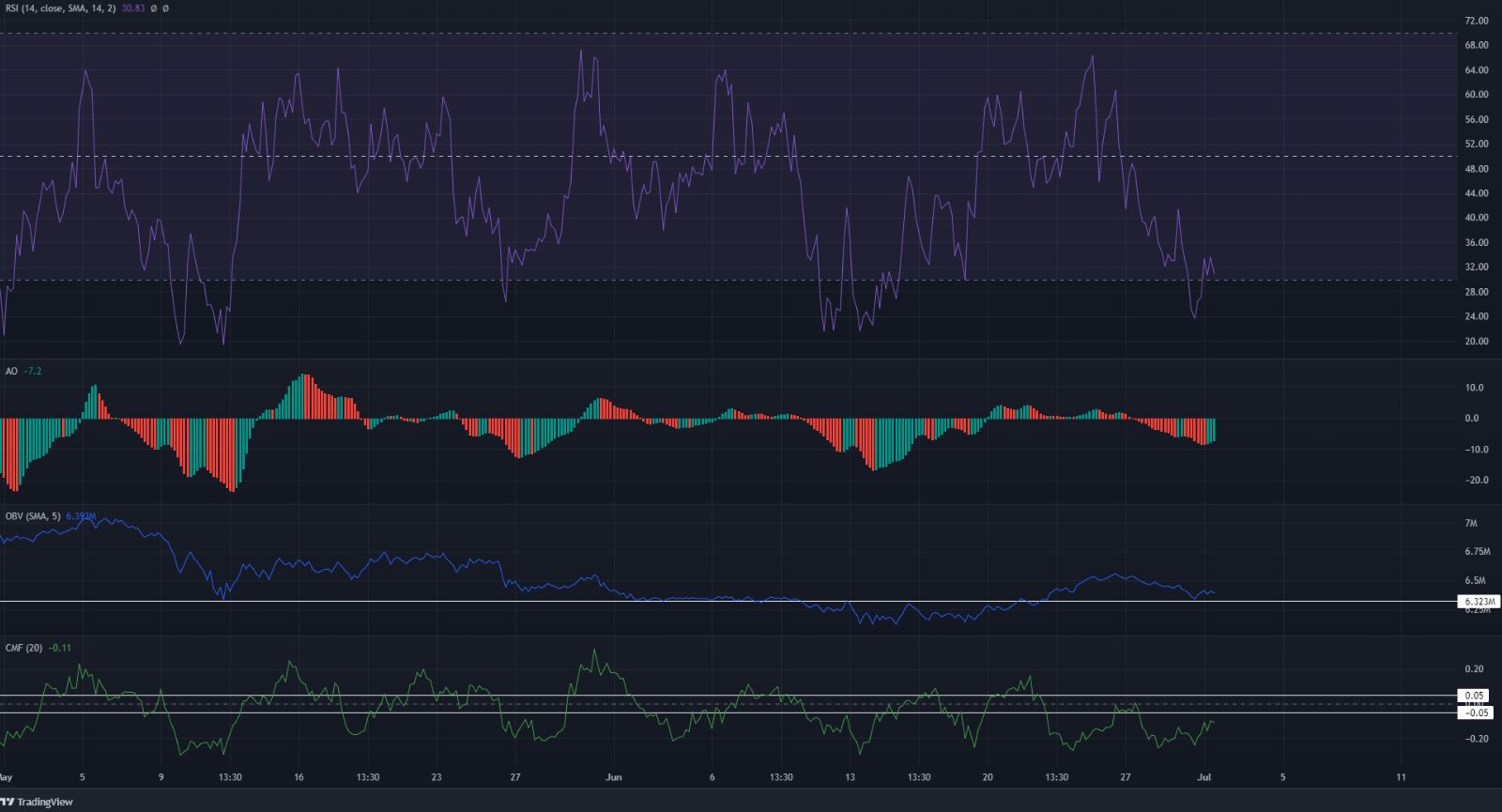Click the 11 date label on time axis
This screenshot has height=812, width=1502.
[x=1401, y=777]
